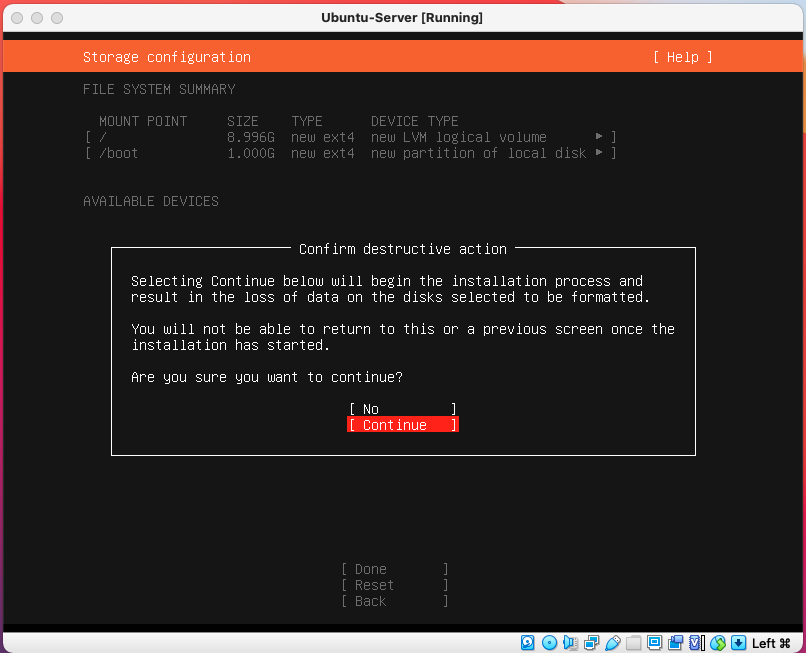Image resolution: width=806 pixels, height=653 pixels.
Task: Click the CPU virtualization status icon
Action: [x=697, y=642]
